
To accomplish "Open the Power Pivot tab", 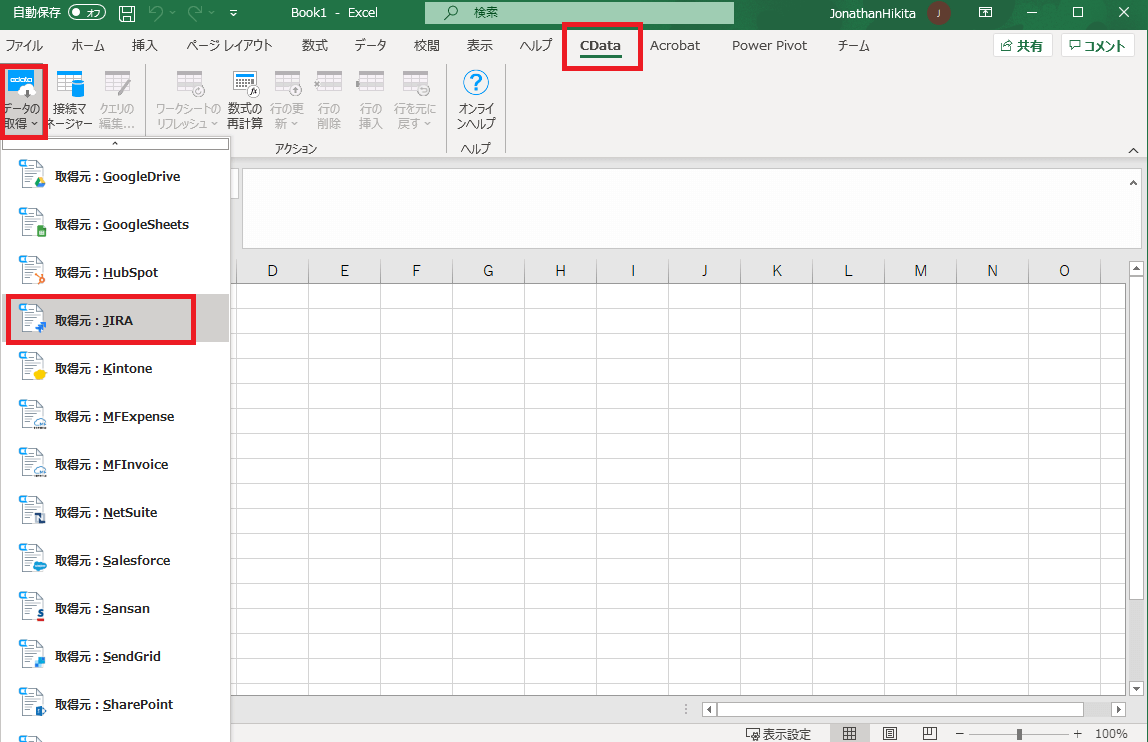I will click(769, 45).
